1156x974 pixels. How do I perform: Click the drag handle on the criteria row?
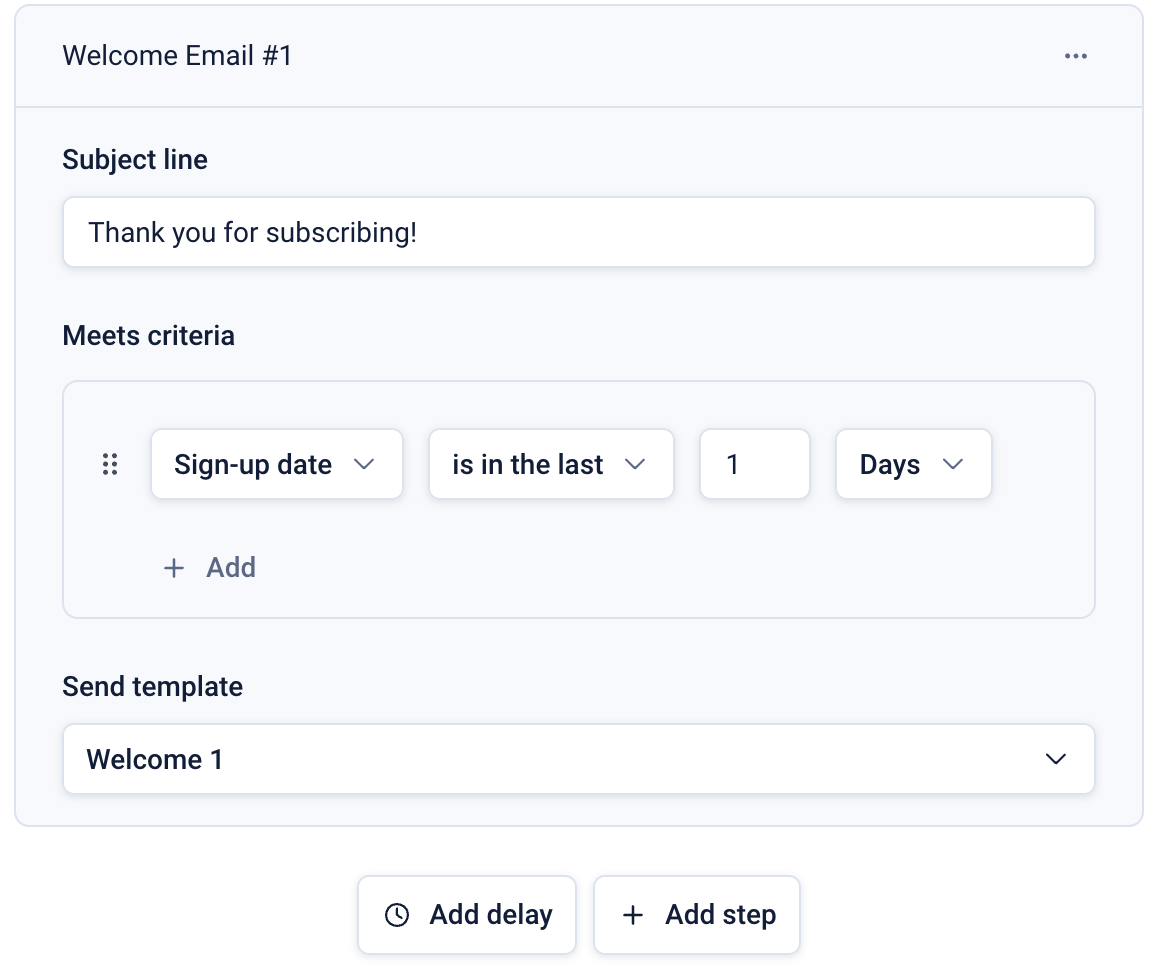coord(110,464)
